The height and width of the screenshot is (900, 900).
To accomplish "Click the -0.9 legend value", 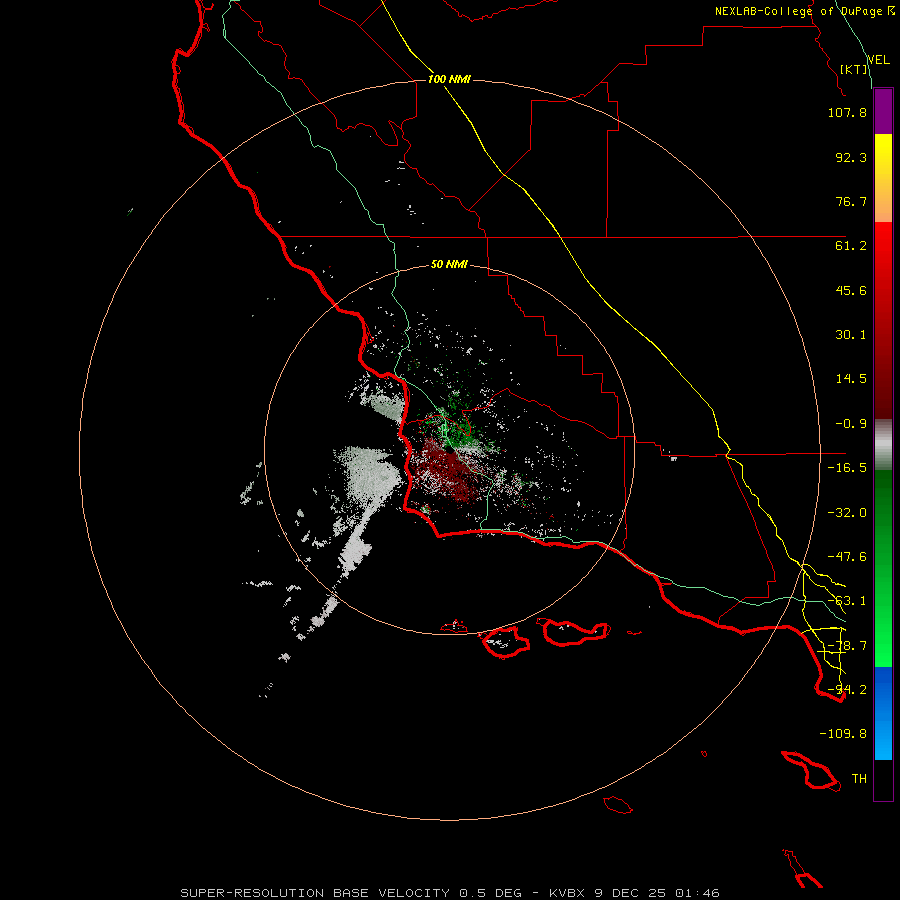I will 851,424.
